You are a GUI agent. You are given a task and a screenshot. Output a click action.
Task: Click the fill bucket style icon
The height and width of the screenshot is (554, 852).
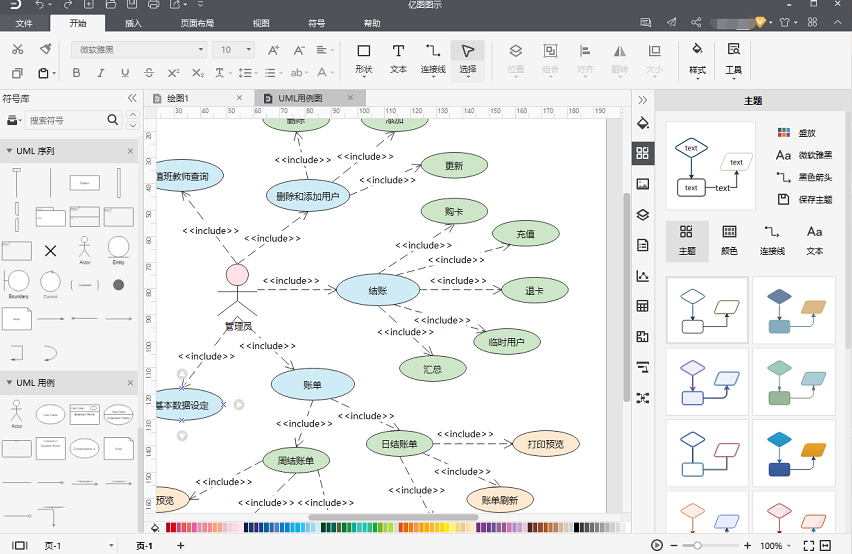(x=697, y=58)
